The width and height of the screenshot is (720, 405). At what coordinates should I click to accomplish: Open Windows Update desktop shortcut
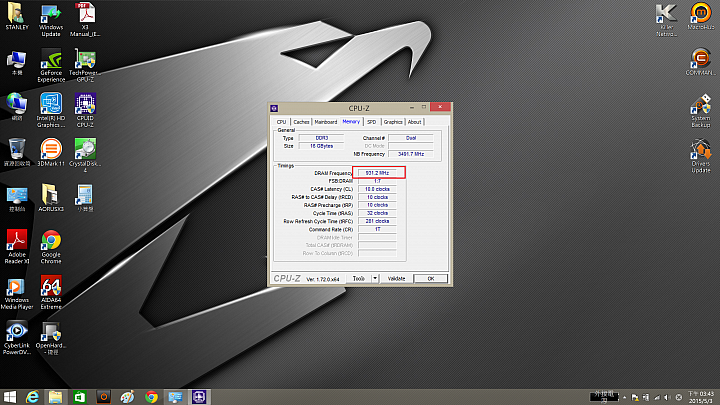[x=51, y=20]
